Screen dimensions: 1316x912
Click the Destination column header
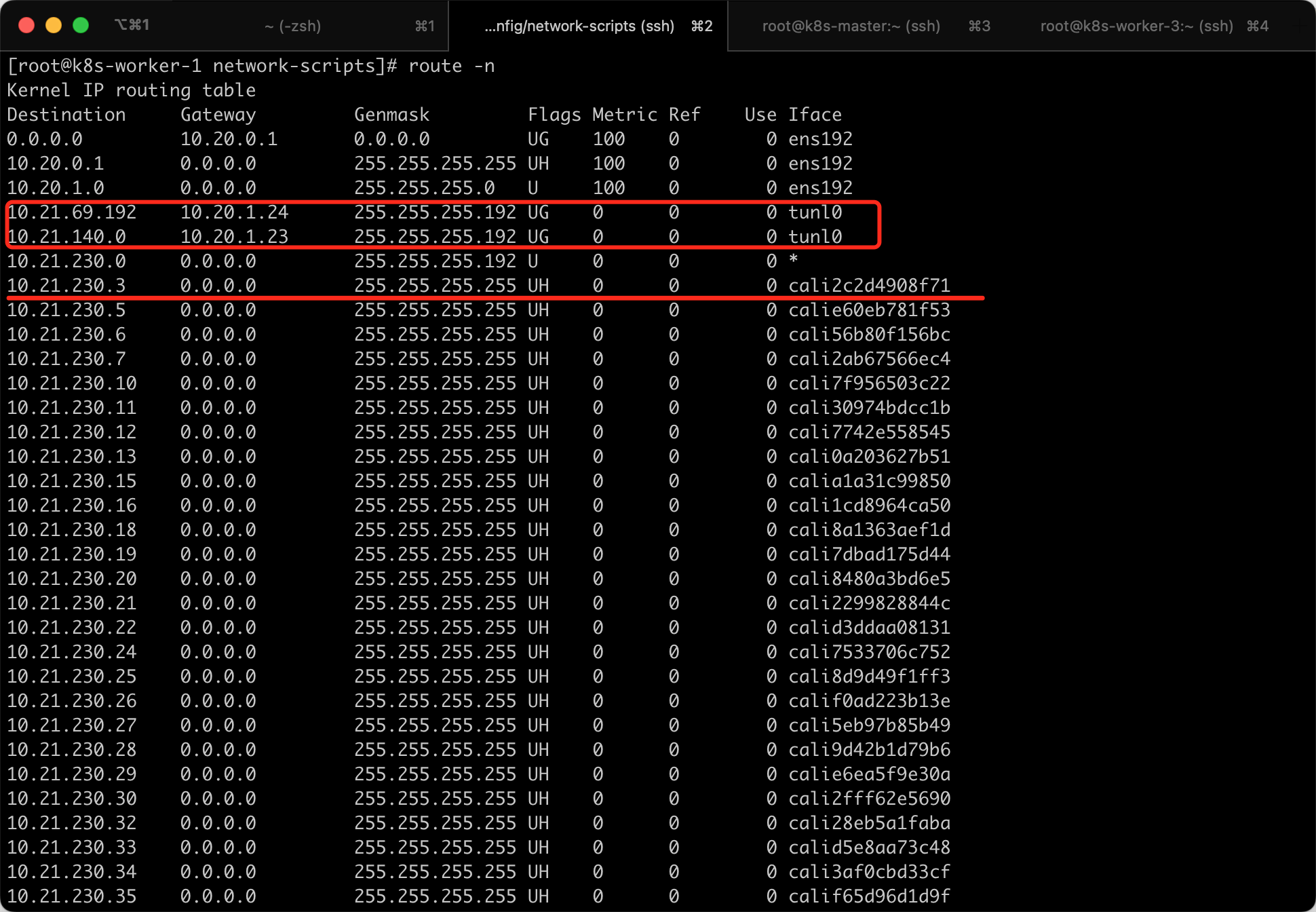(x=66, y=115)
